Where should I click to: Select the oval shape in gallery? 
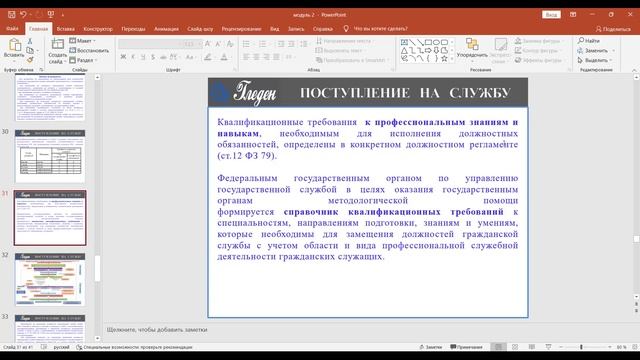pos(436,42)
